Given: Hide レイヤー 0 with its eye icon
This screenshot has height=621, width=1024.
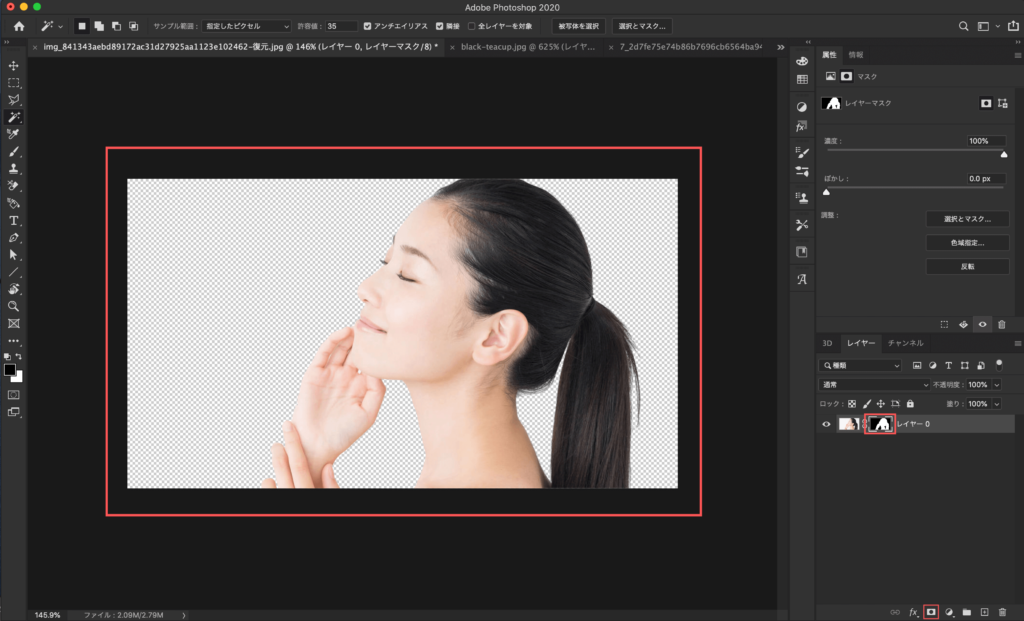Looking at the screenshot, I should click(826, 424).
